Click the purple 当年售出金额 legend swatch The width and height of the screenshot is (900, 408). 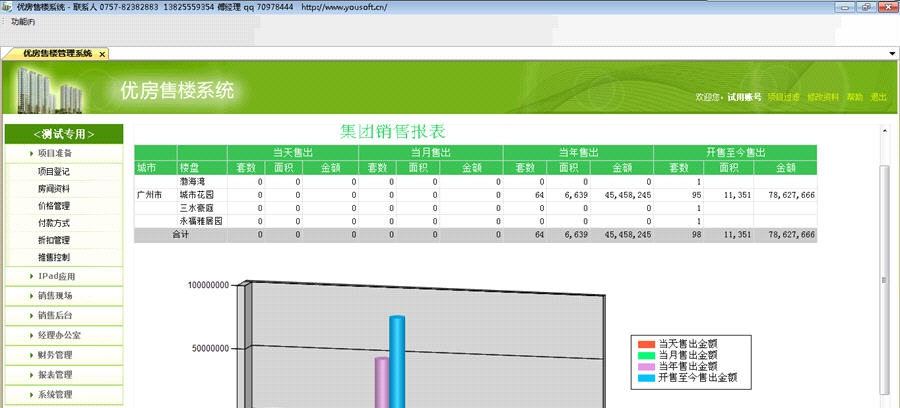[x=646, y=366]
